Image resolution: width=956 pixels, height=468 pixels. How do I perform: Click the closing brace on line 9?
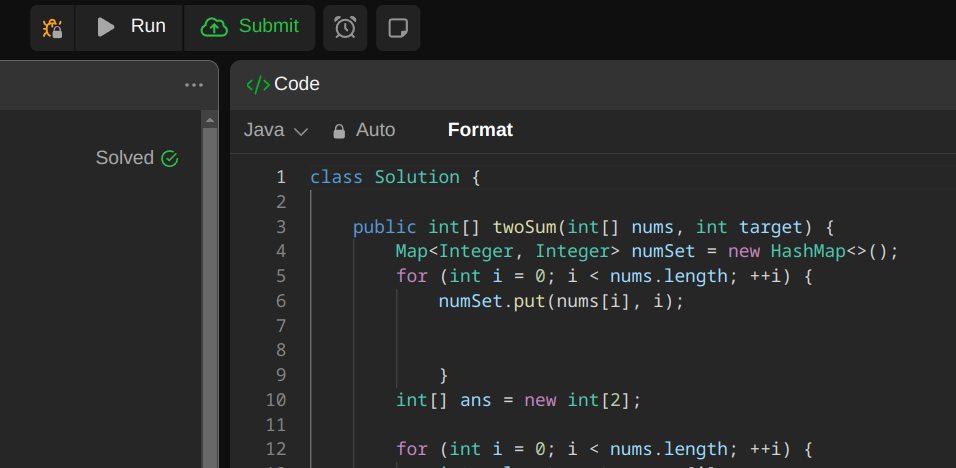point(443,375)
